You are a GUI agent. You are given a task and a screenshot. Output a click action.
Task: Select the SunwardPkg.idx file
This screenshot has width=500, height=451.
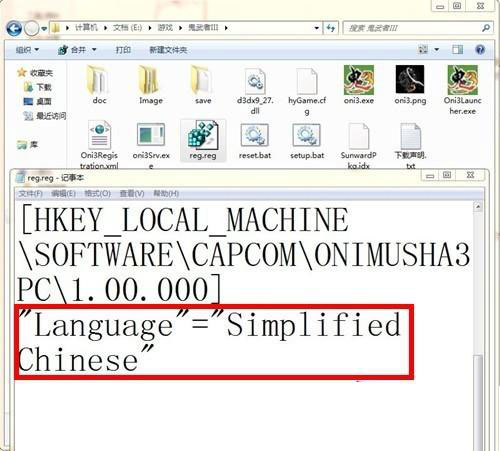click(359, 145)
